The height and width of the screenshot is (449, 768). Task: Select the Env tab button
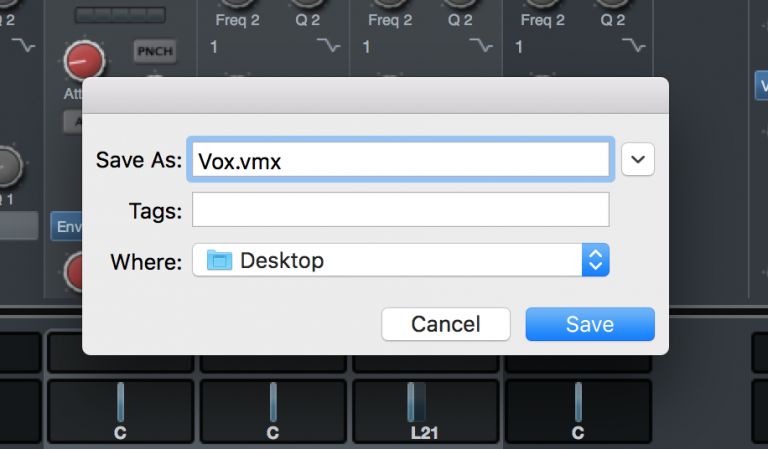coord(67,226)
